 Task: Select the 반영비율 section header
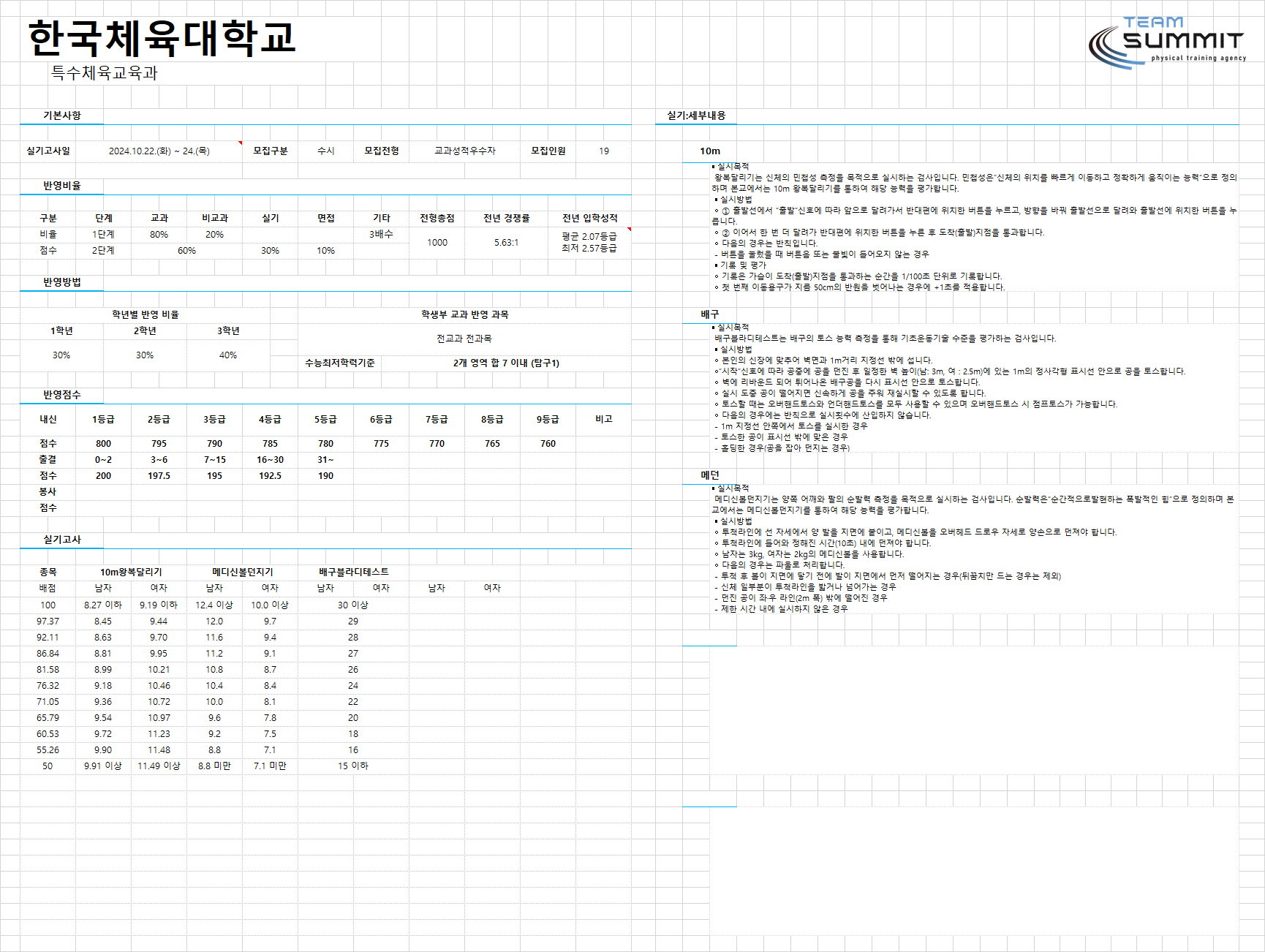(62, 186)
